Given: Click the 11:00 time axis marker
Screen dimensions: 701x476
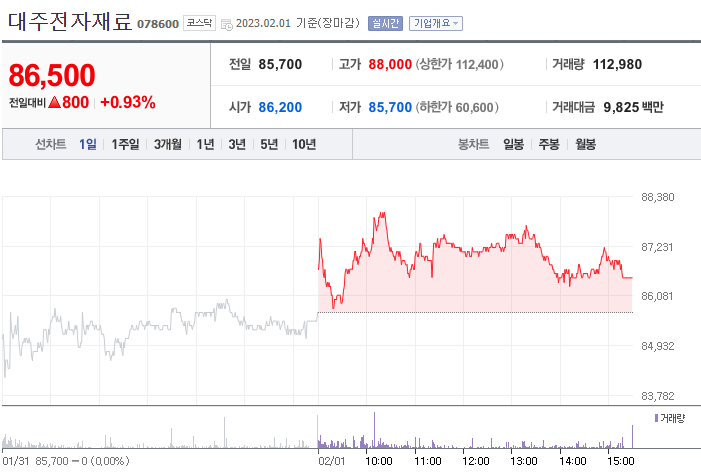Looking at the screenshot, I should click(x=428, y=461).
